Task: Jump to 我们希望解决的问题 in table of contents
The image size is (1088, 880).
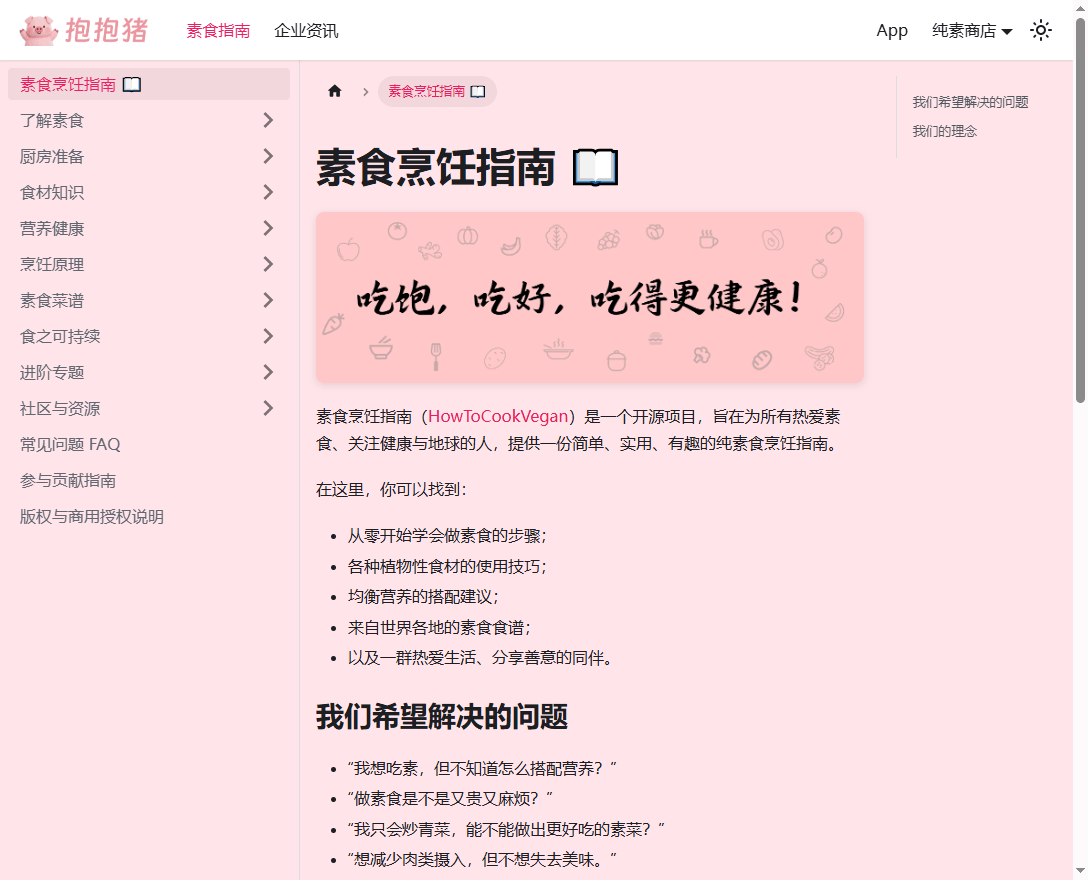Action: 970,102
